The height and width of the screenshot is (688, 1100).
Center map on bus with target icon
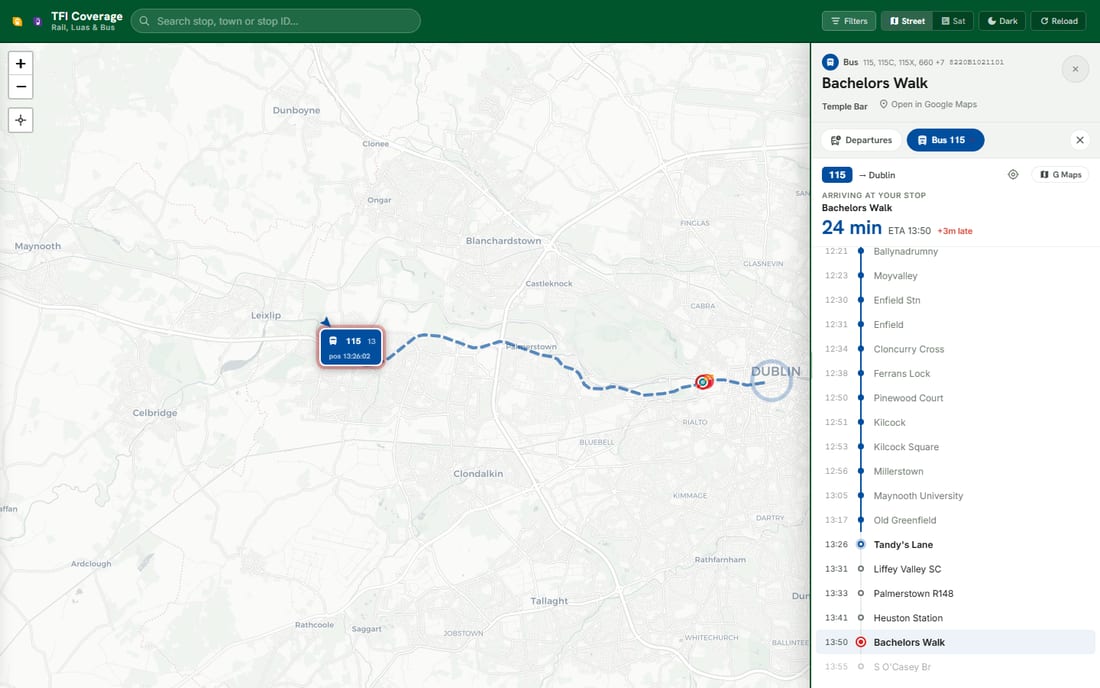click(x=1013, y=175)
